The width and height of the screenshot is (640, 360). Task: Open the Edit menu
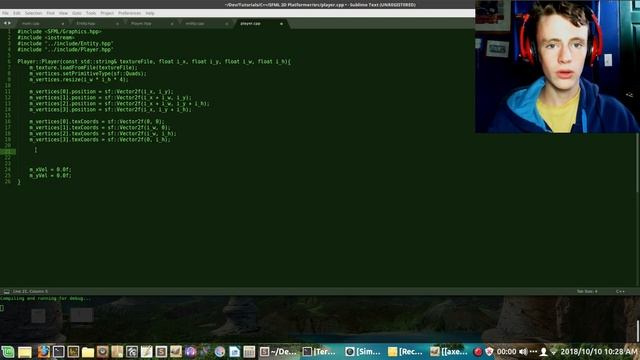[17, 13]
